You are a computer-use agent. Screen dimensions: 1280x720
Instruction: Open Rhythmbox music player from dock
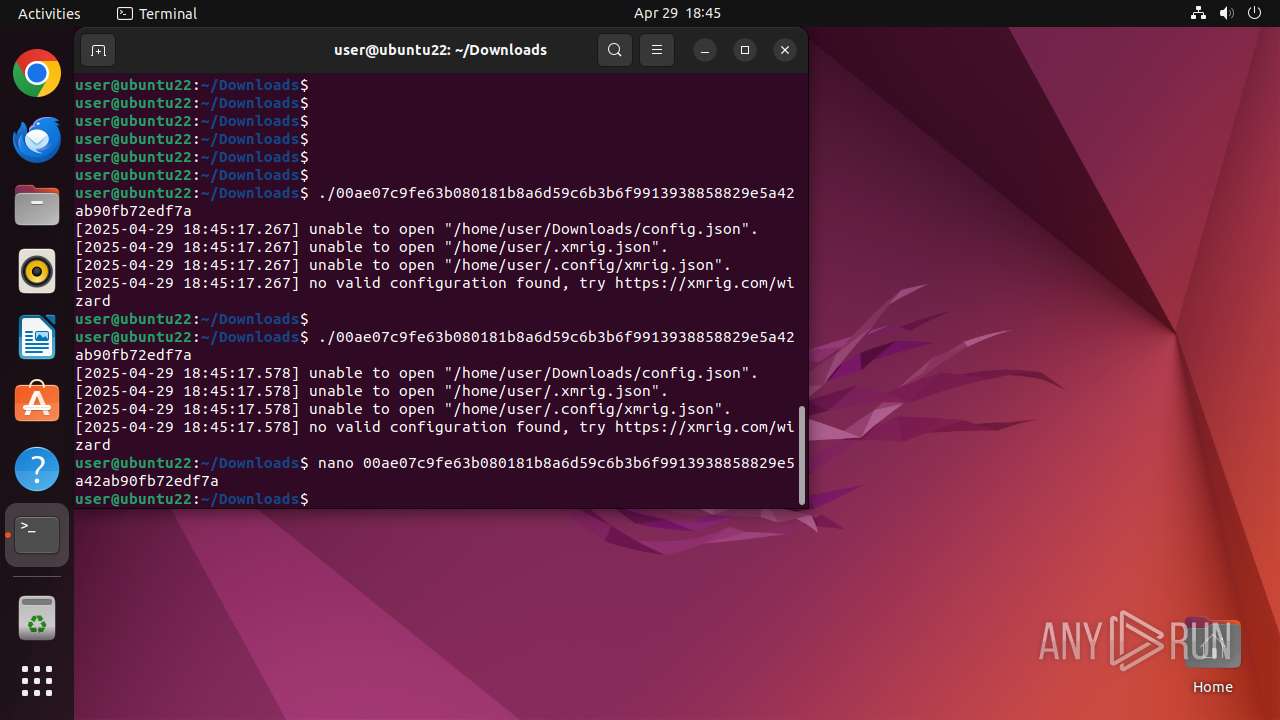point(37,271)
